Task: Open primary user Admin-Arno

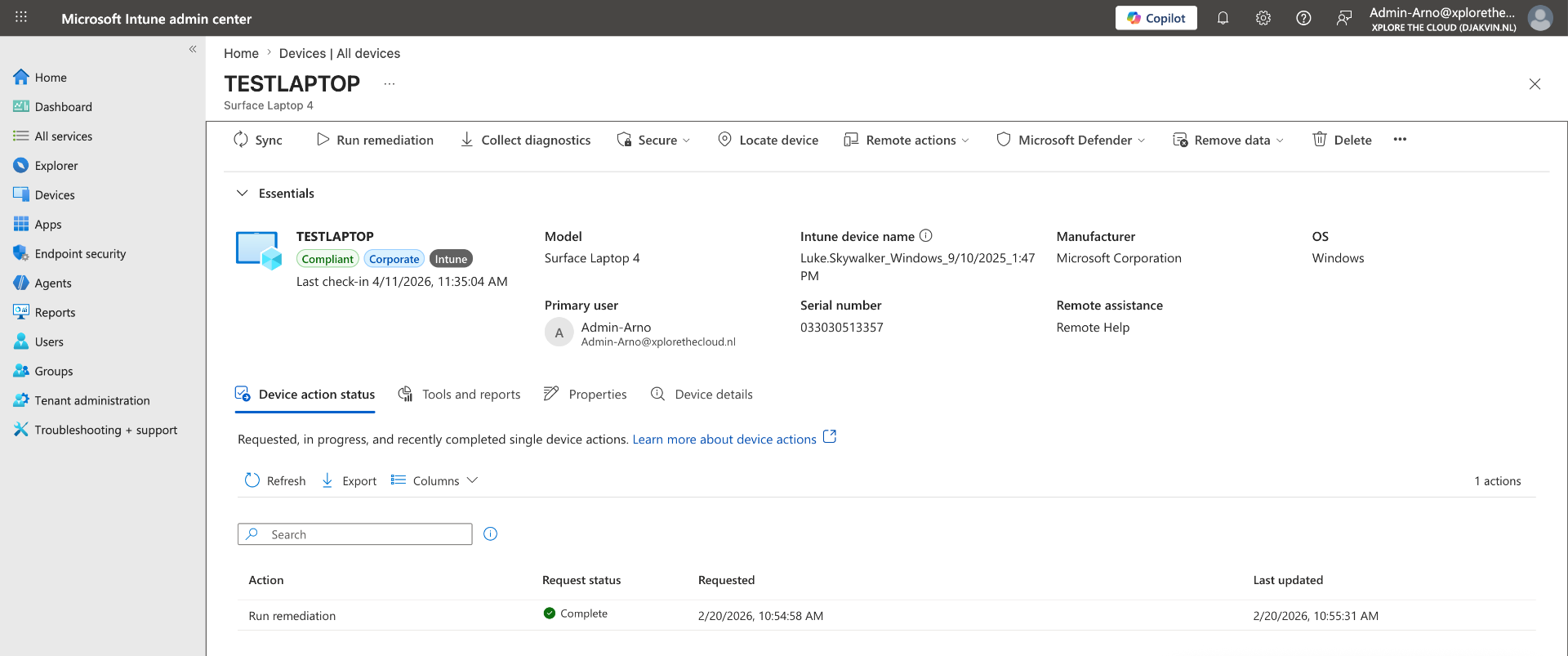Action: (x=617, y=328)
